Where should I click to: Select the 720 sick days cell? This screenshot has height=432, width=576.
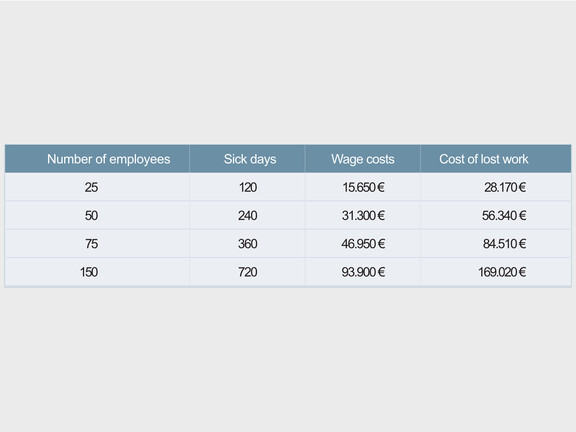pyautogui.click(x=248, y=272)
